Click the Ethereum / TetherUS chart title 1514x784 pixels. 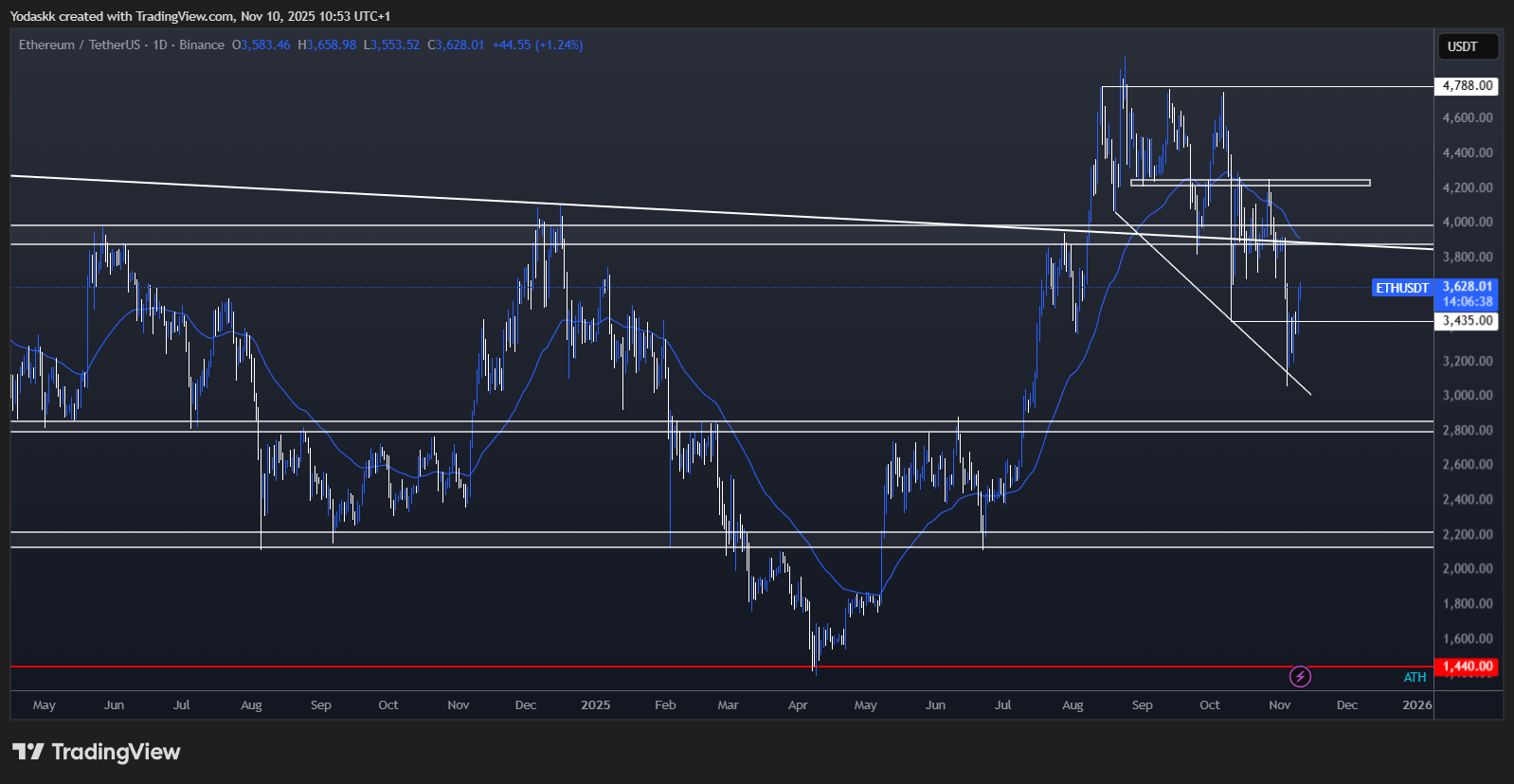tap(80, 45)
